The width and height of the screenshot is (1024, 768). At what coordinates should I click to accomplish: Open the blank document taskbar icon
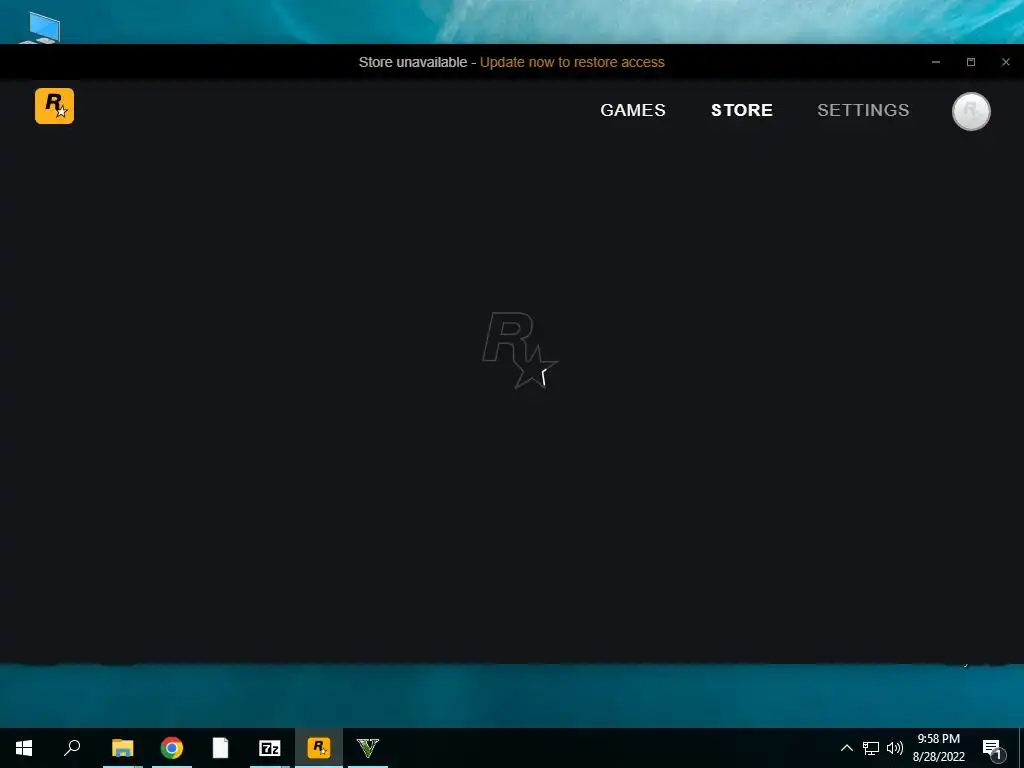[221, 748]
